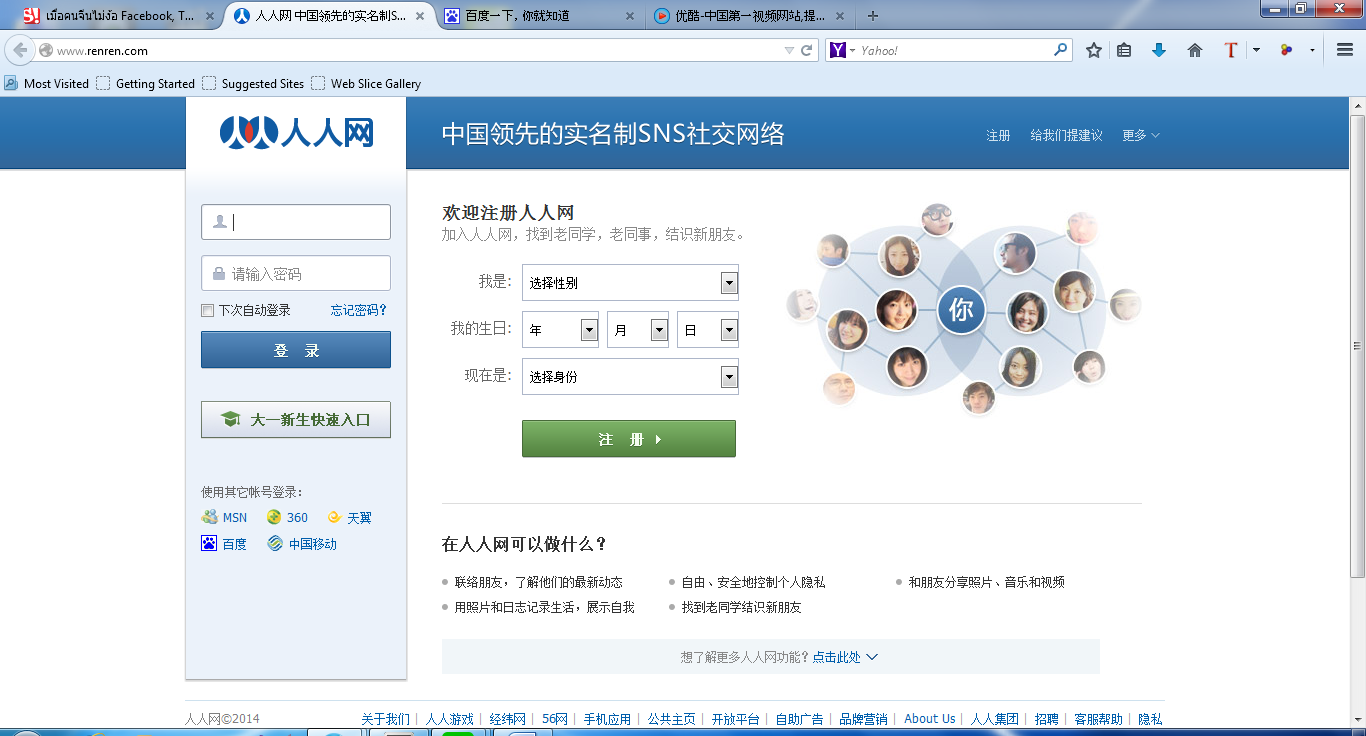Click the red T toolbar icon
The image size is (1366, 736).
(1231, 50)
